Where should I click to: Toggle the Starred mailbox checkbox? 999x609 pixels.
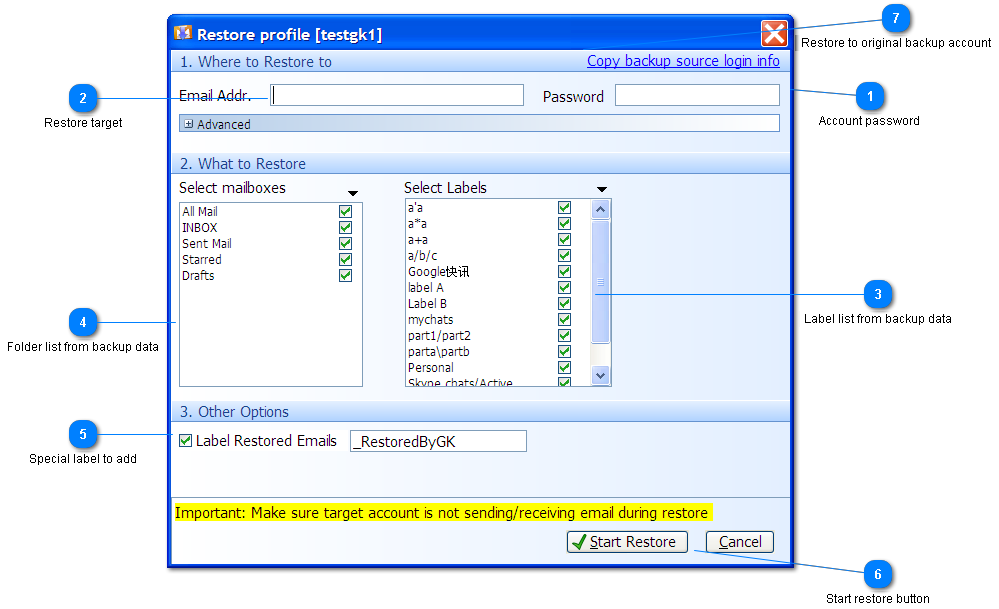tap(345, 259)
